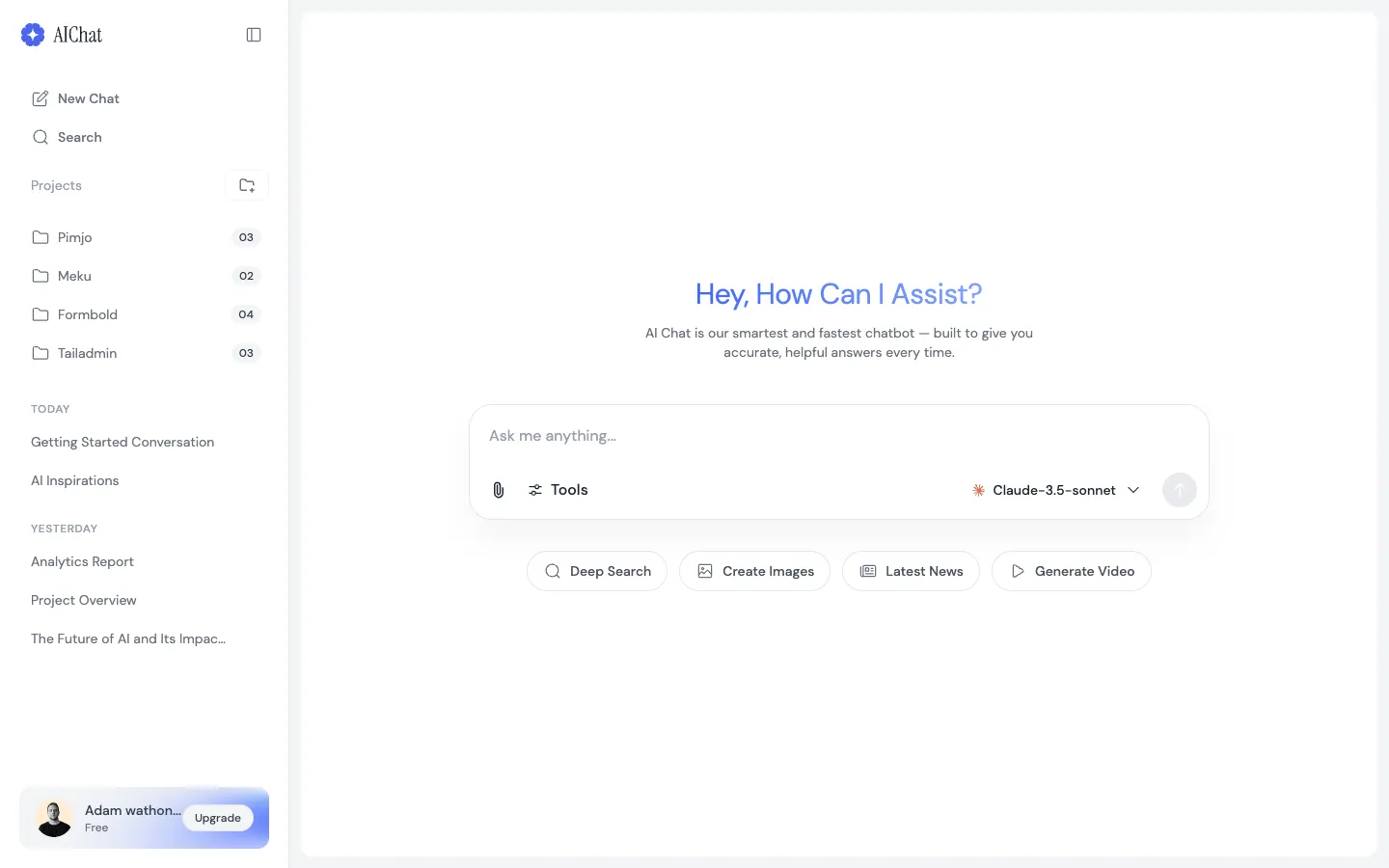Attach a file with the paperclip icon
Image resolution: width=1389 pixels, height=868 pixels.
pos(499,490)
